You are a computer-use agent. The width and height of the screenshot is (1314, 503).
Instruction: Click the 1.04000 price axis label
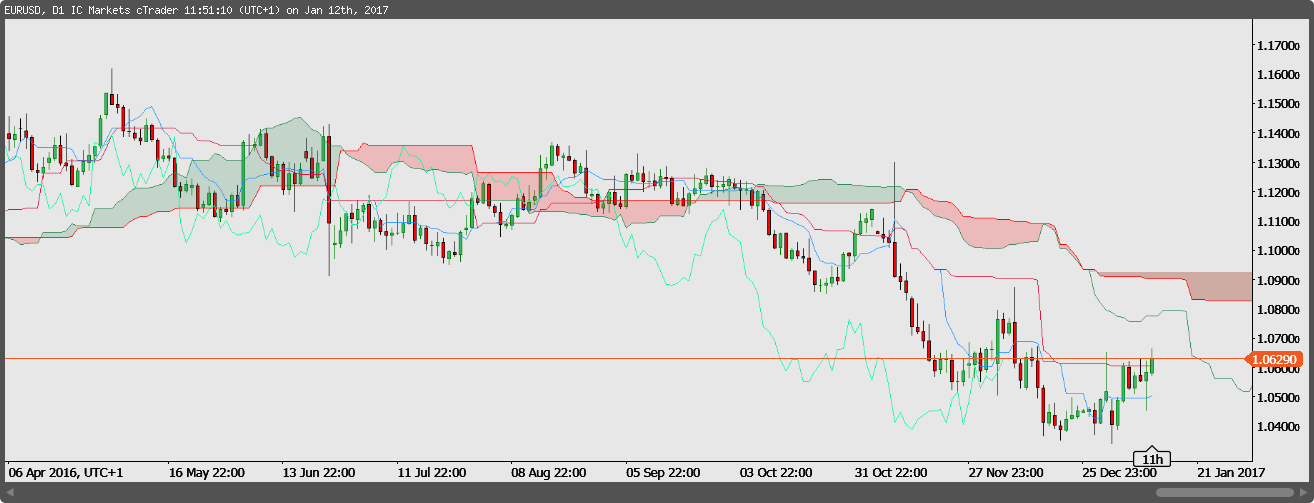[1280, 427]
